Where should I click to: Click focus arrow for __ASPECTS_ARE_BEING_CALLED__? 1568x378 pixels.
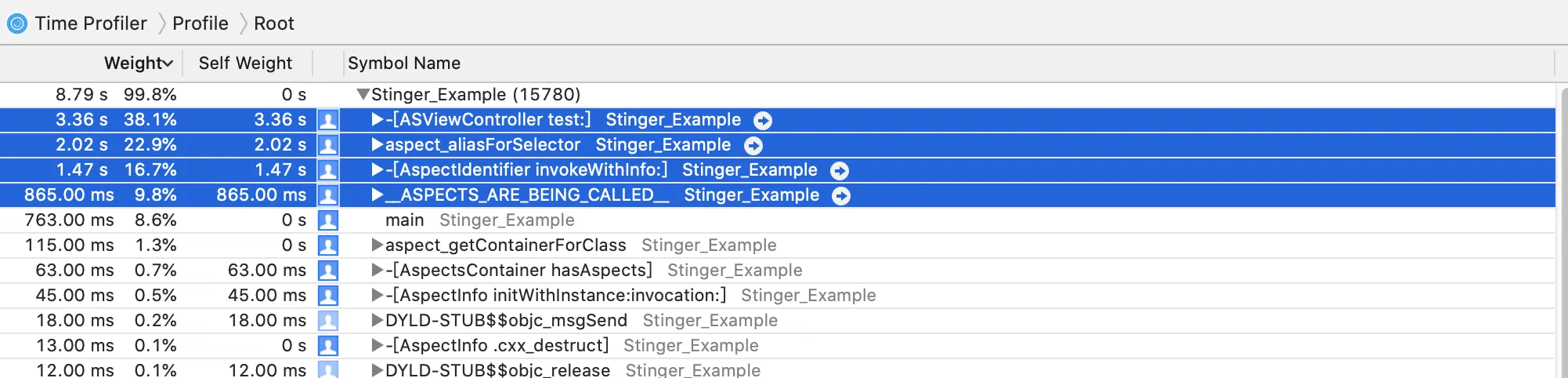841,195
